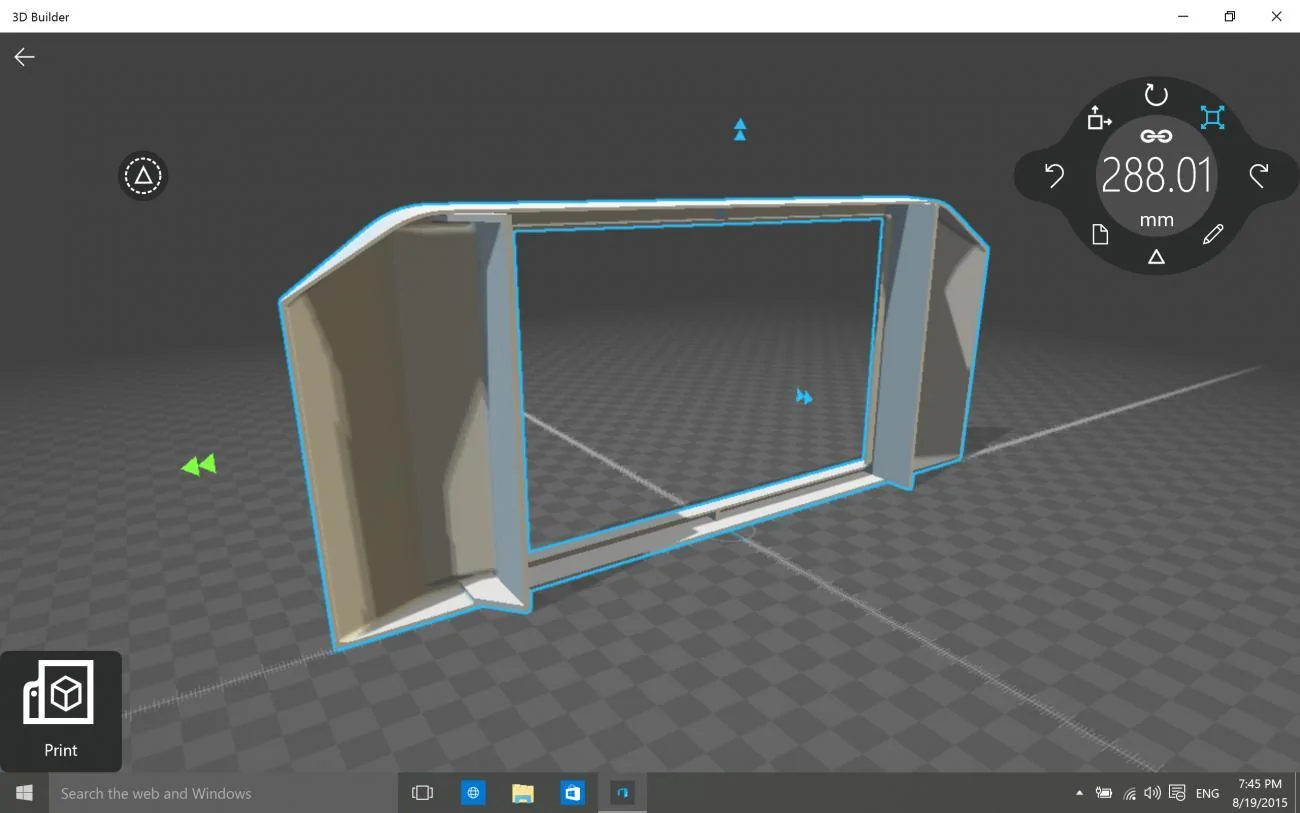The width and height of the screenshot is (1300, 813).
Task: Open File Explorer from the taskbar
Action: click(522, 793)
